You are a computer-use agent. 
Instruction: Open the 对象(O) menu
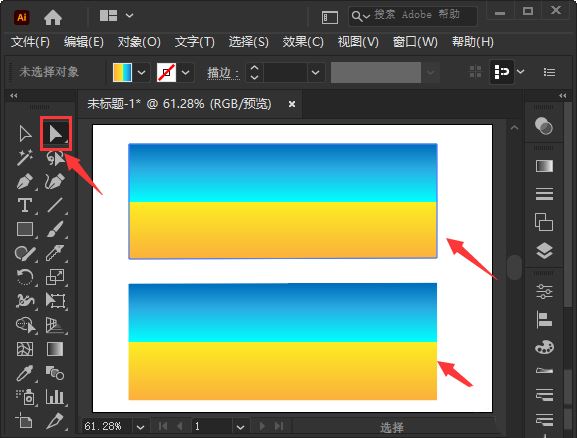point(139,42)
